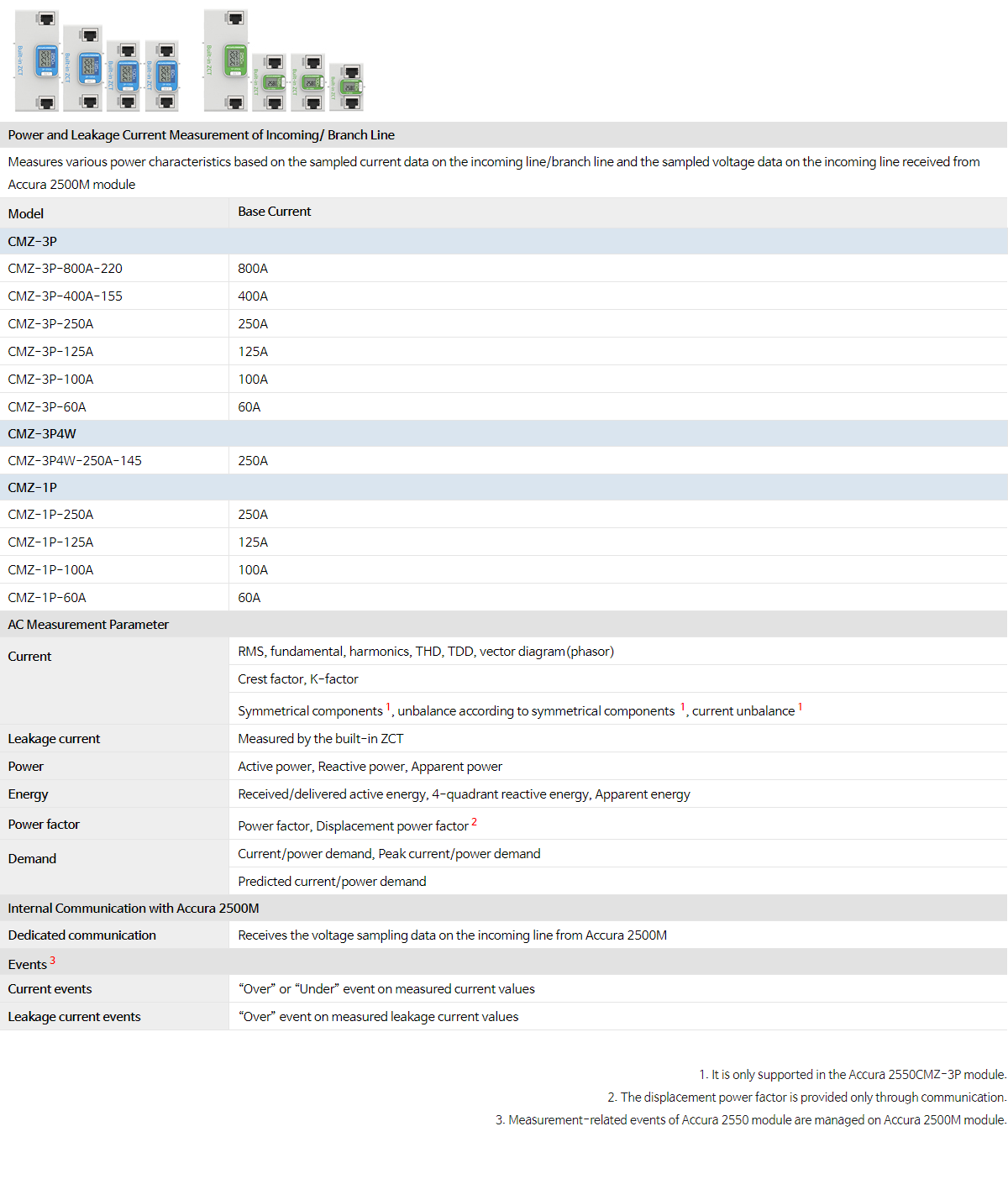1008x1184 pixels.
Task: Click the tallest blue Built-in ZCT module image
Action: pyautogui.click(x=47, y=60)
